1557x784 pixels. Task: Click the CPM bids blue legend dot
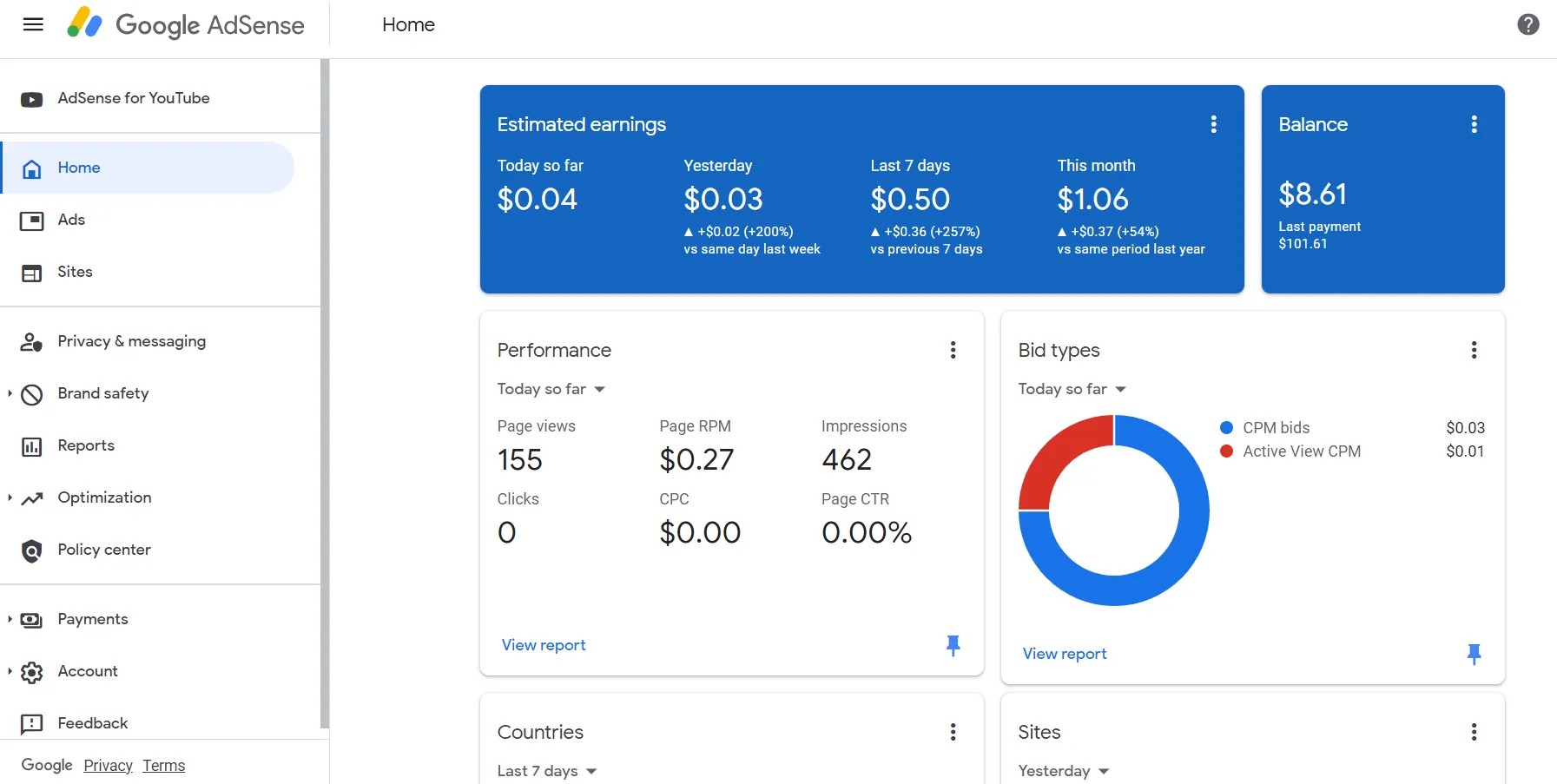[1227, 427]
